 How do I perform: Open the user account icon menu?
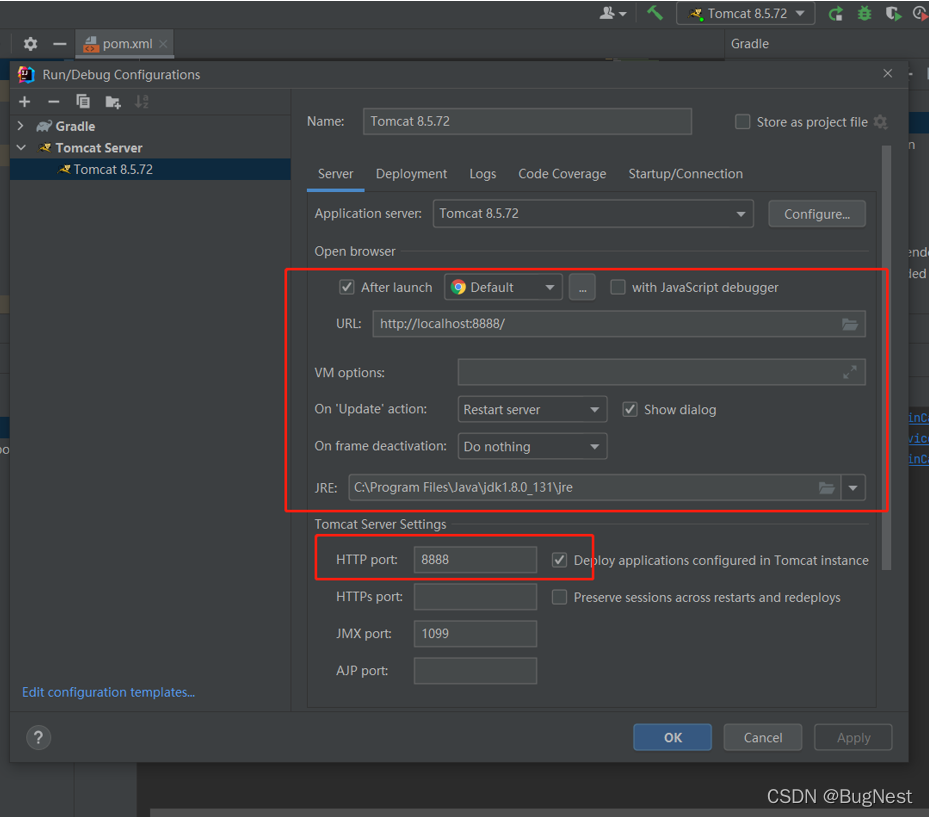[x=612, y=13]
